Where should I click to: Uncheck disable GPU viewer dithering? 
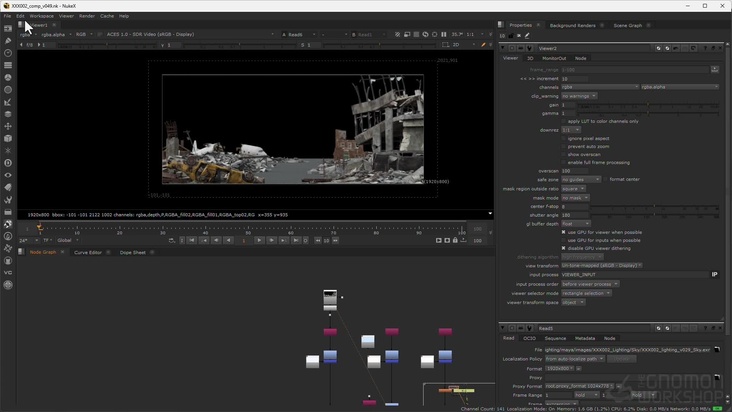[563, 248]
